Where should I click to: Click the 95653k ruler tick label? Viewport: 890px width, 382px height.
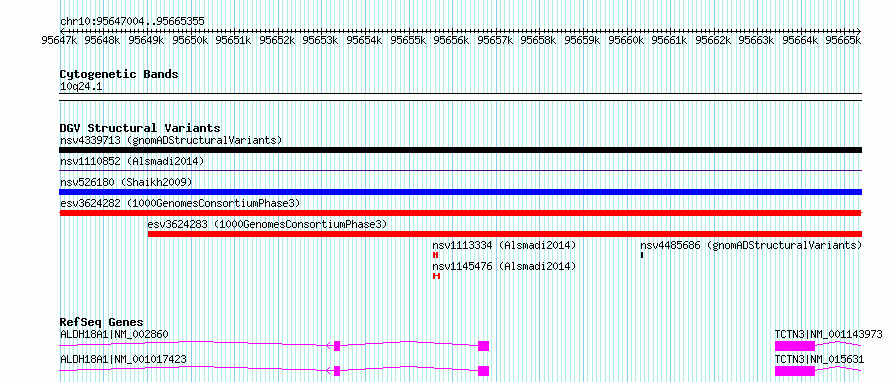point(322,40)
